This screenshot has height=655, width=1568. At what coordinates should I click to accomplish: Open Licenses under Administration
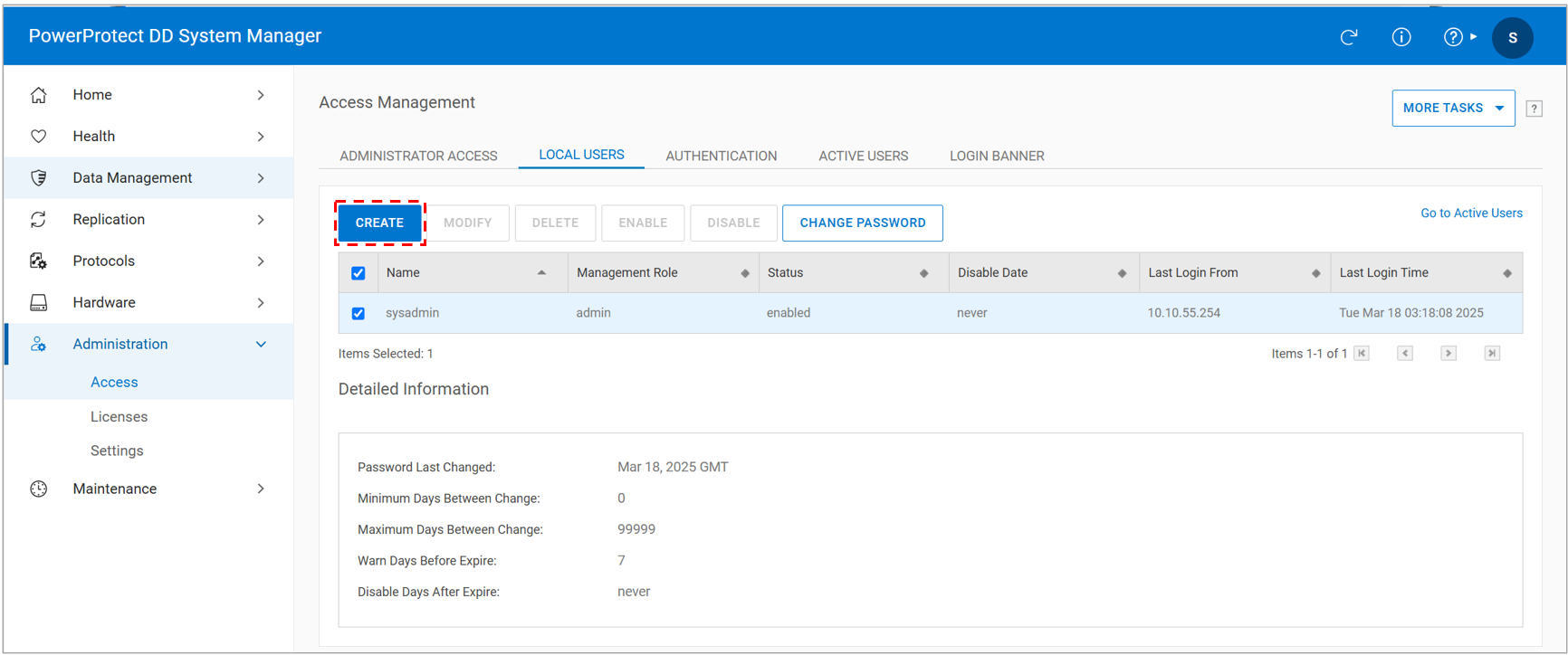tap(119, 417)
